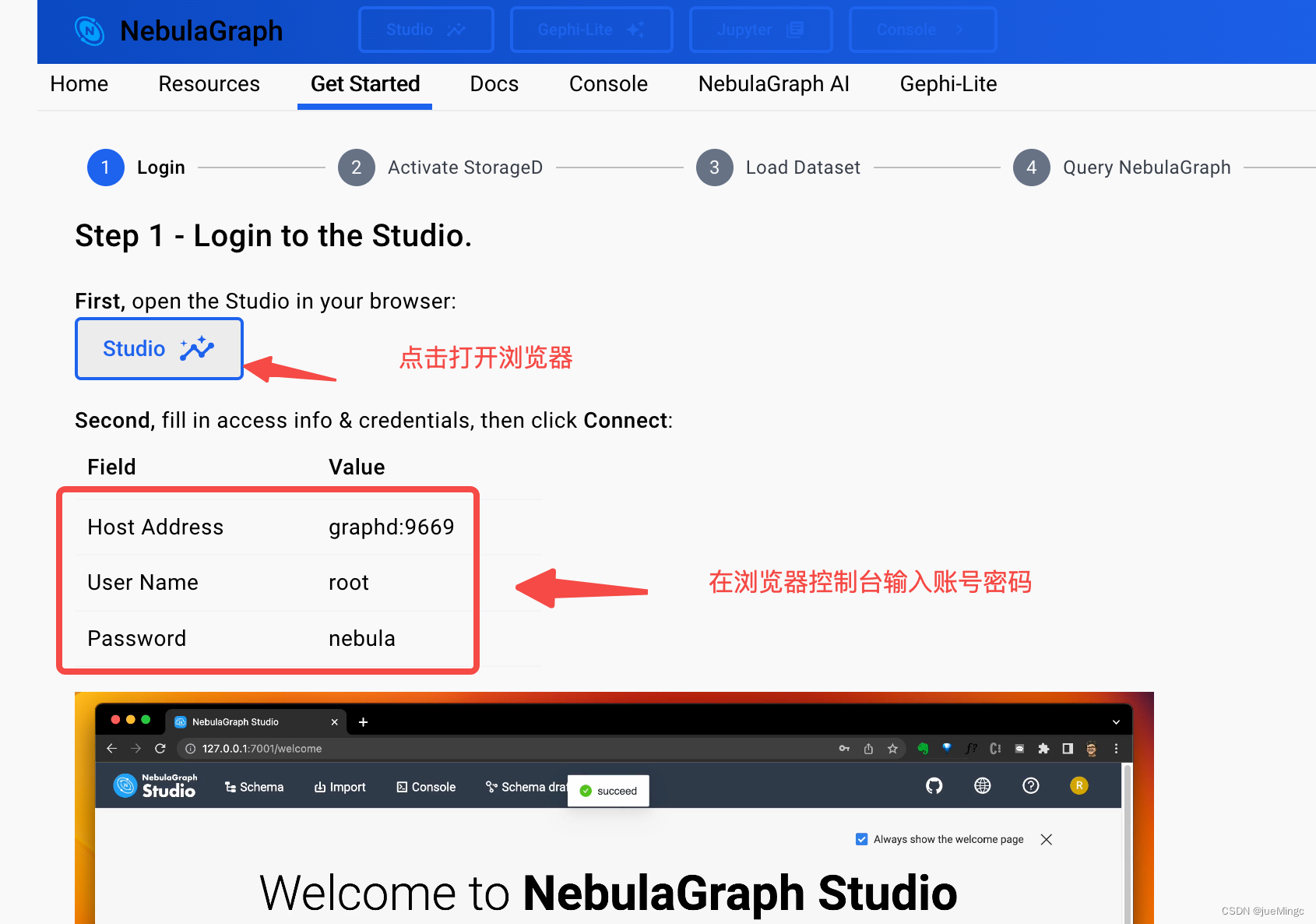Select the nebula password value
Screen dimensions: 1316x924
pyautogui.click(x=362, y=639)
